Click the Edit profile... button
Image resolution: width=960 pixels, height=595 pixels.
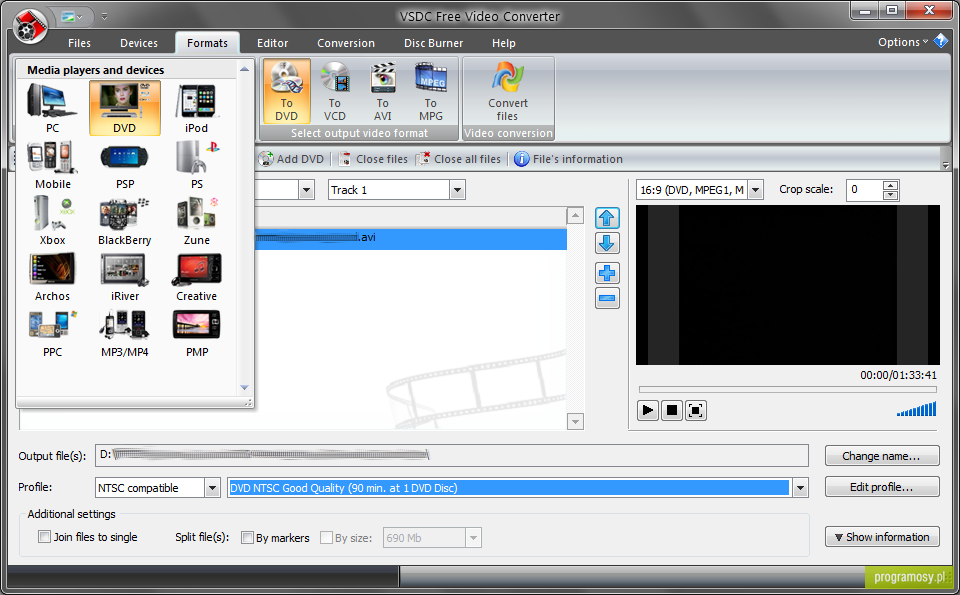[x=882, y=487]
